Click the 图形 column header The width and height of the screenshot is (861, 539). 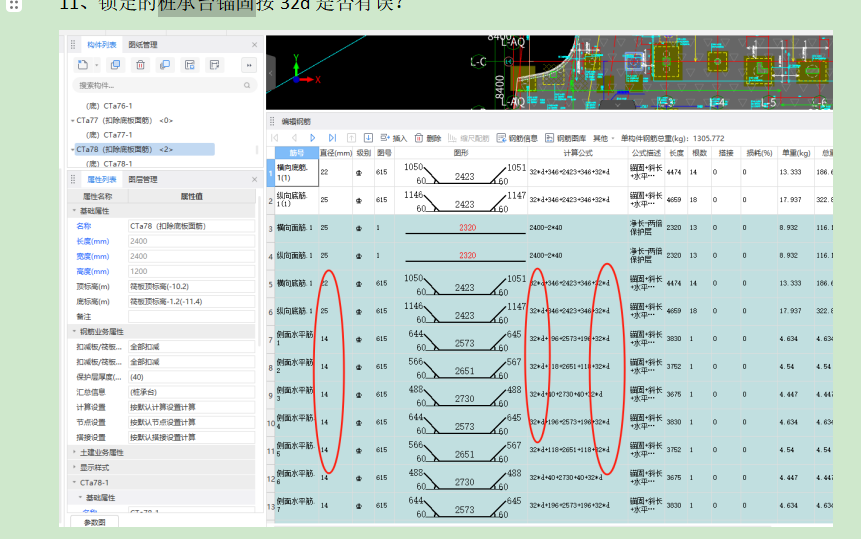[x=461, y=153]
